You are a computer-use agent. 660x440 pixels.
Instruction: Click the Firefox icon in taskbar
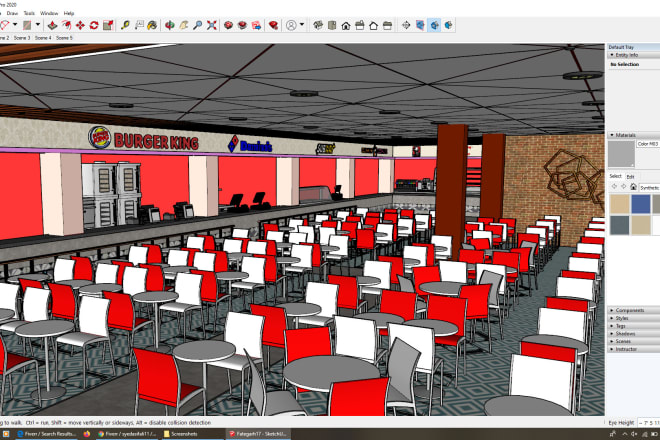87,434
